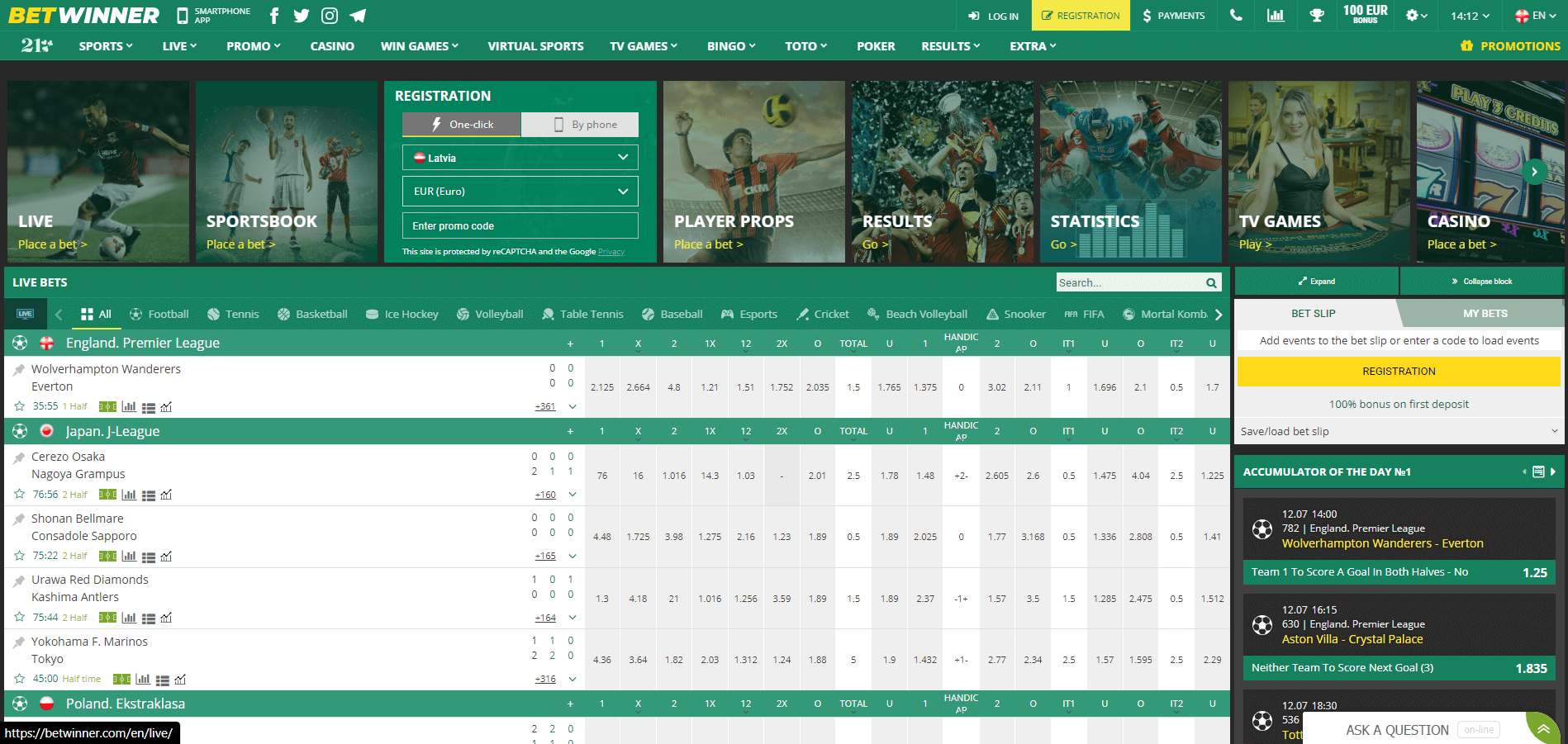Image resolution: width=1568 pixels, height=744 pixels.
Task: Filter live bets by Football
Action: click(x=159, y=314)
